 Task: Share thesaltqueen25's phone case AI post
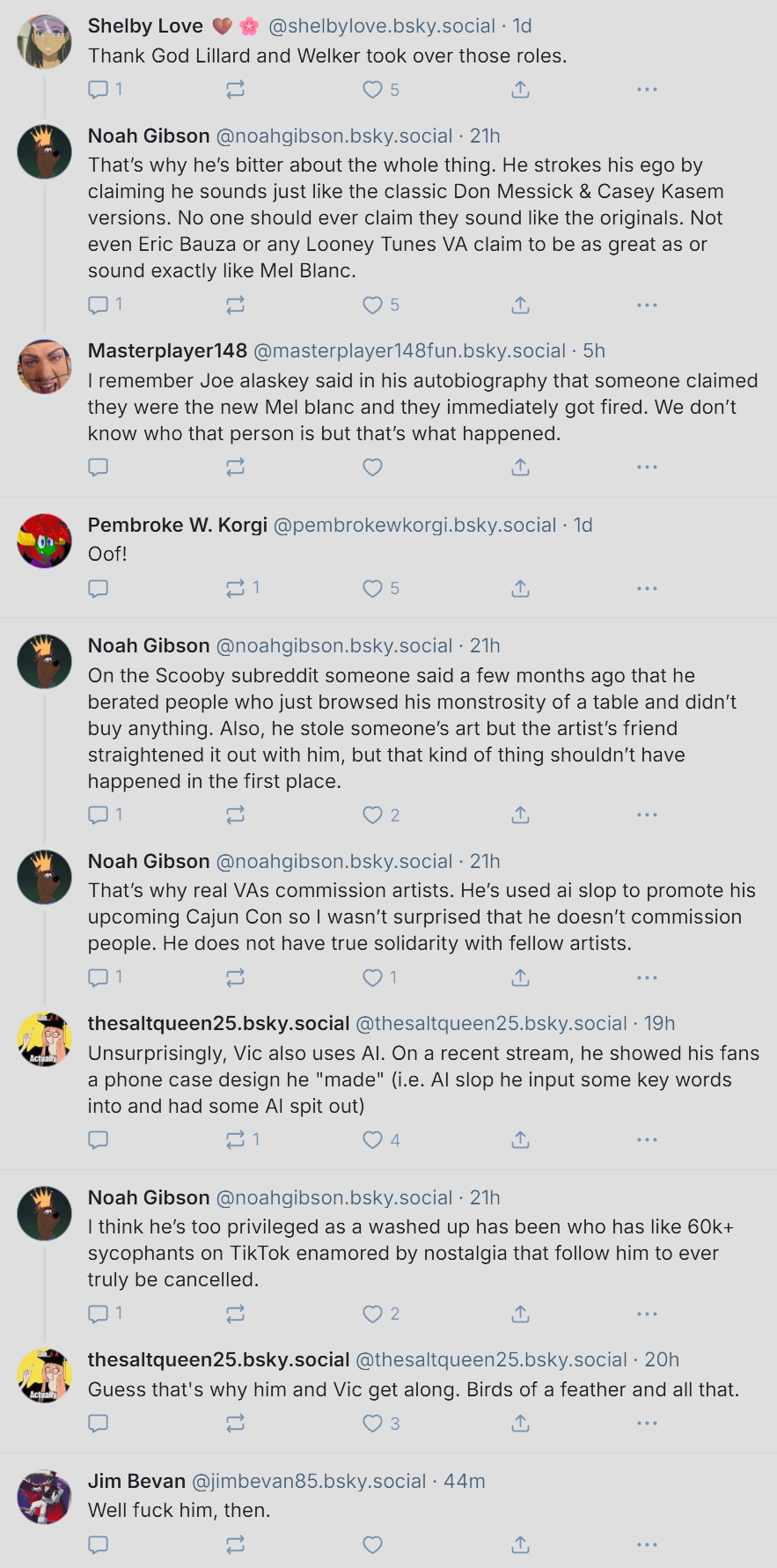520,1140
